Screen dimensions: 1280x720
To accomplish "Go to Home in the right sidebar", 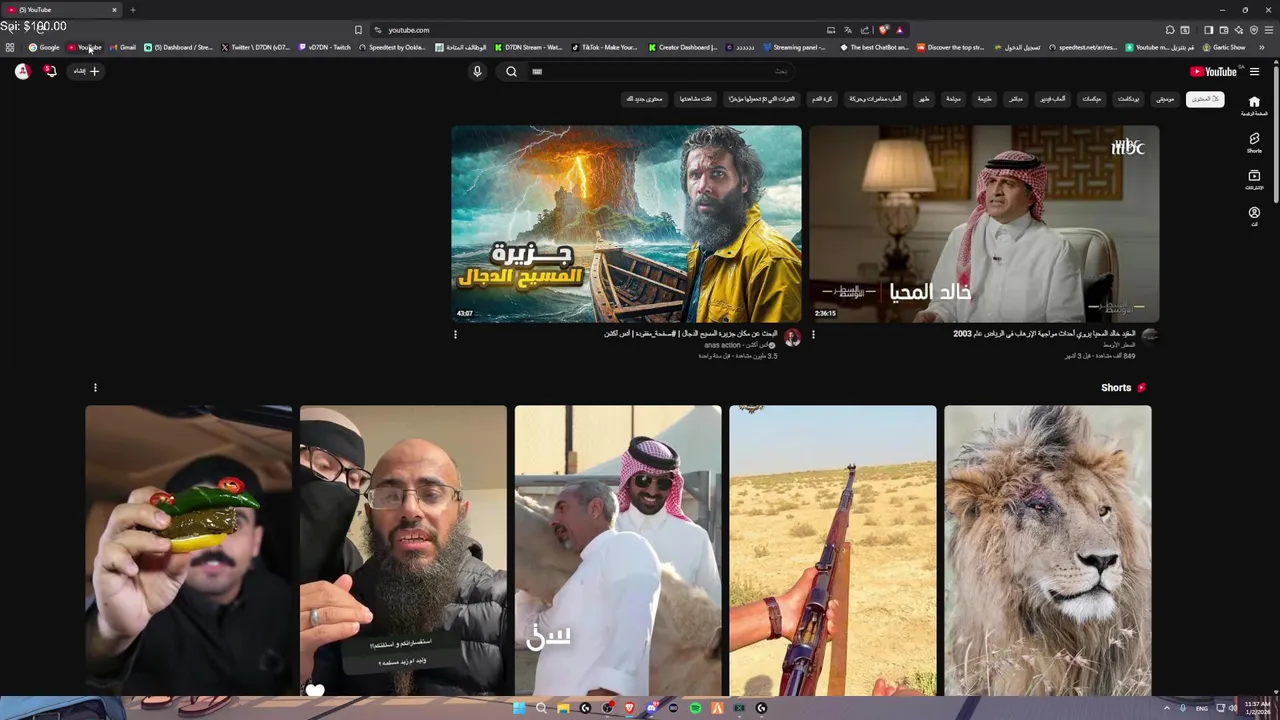I will pyautogui.click(x=1254, y=106).
